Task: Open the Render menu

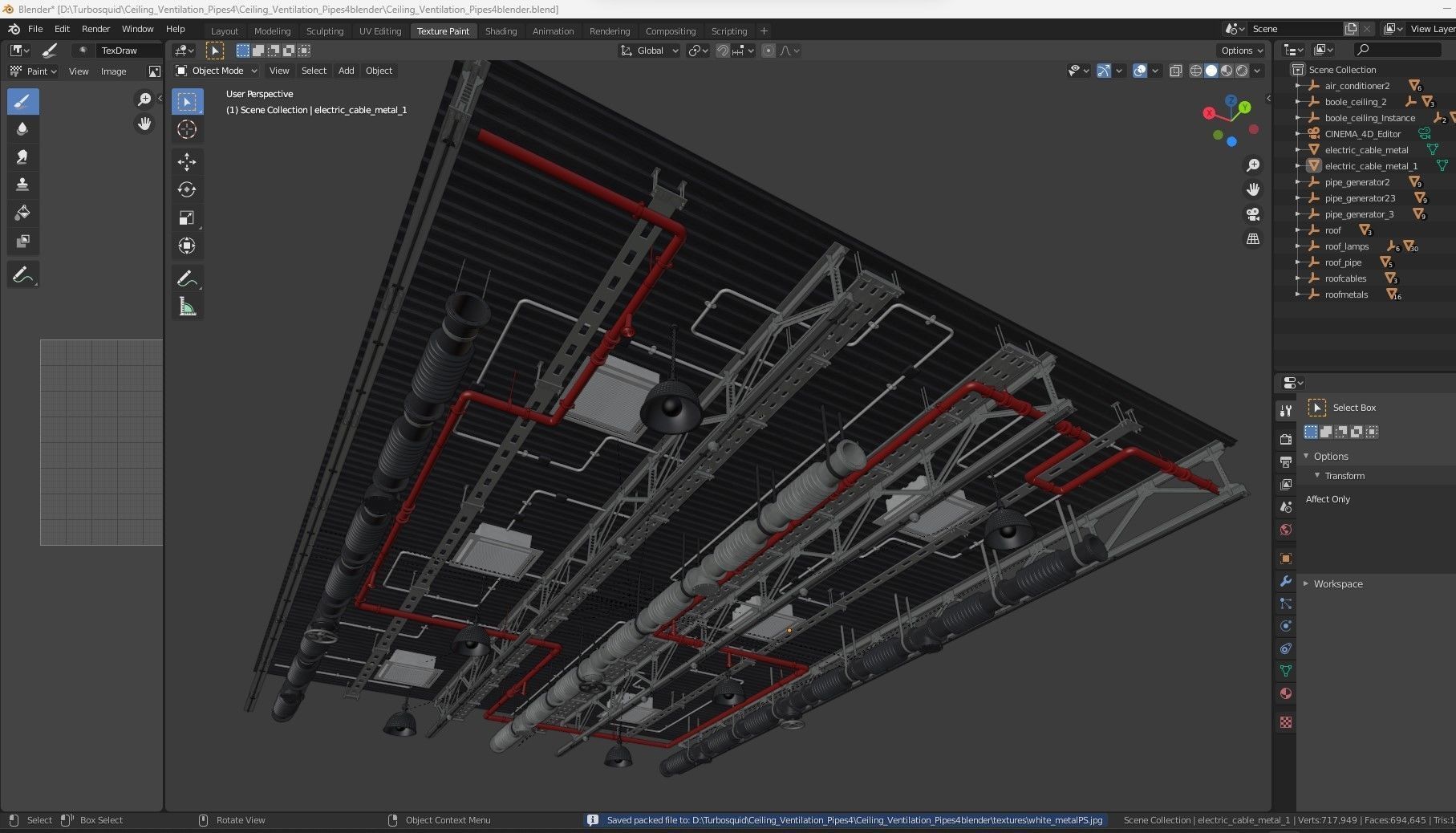Action: (x=95, y=29)
